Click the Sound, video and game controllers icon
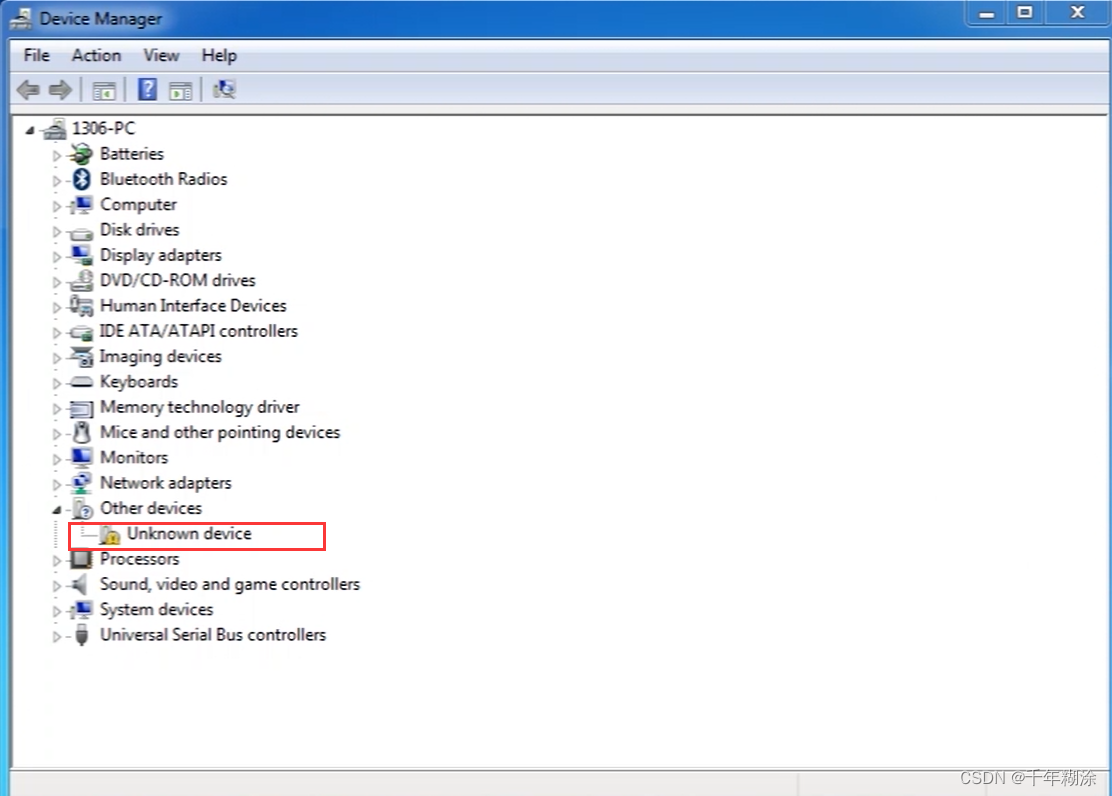Screen dimensions: 1112x796 pos(80,585)
